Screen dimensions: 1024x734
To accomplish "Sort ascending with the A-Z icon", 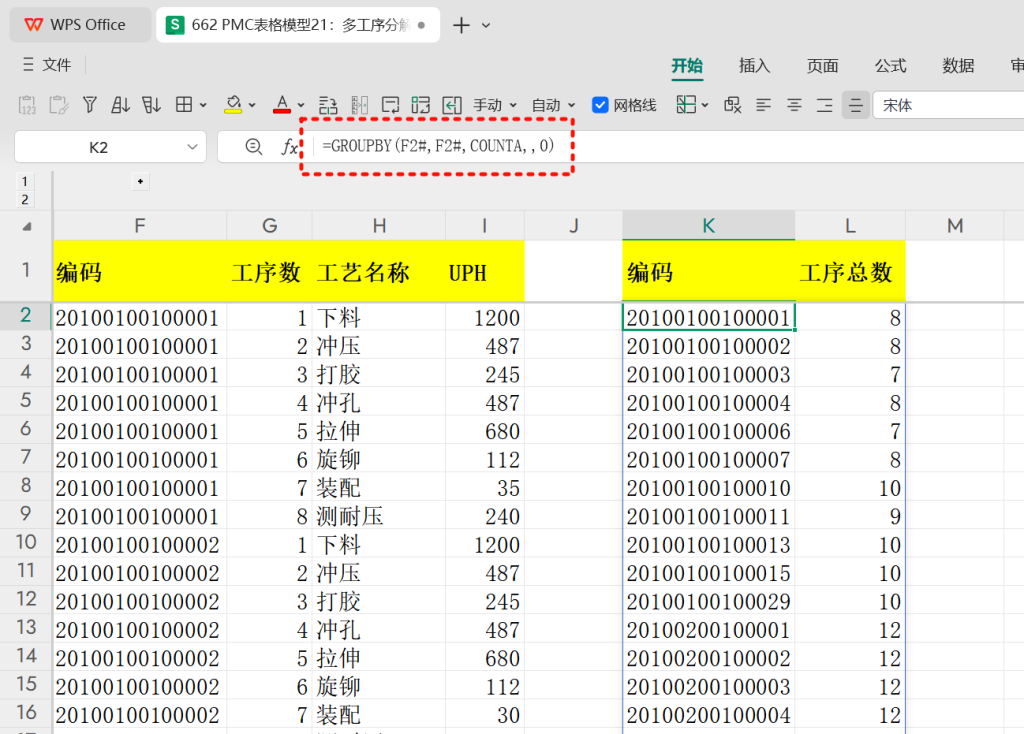I will point(120,105).
